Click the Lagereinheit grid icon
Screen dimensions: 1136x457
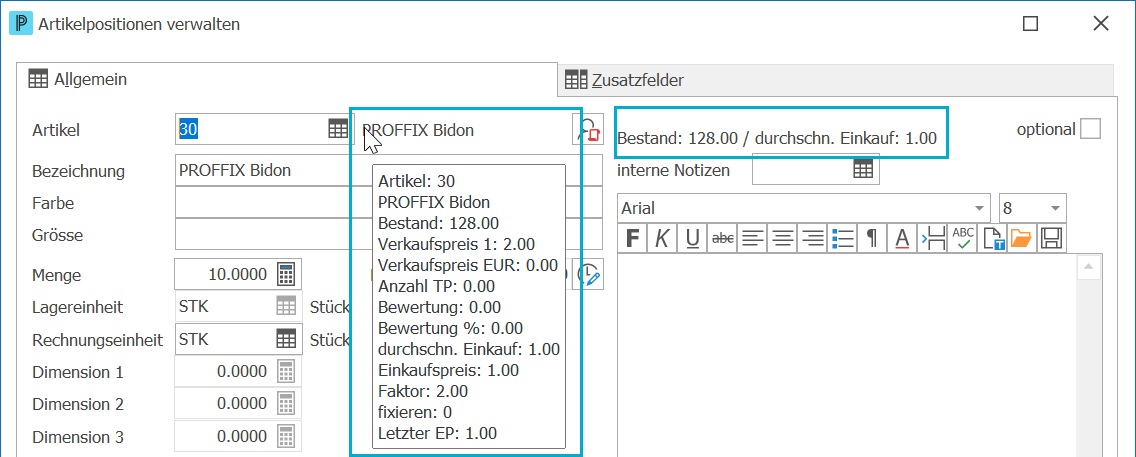pos(287,306)
